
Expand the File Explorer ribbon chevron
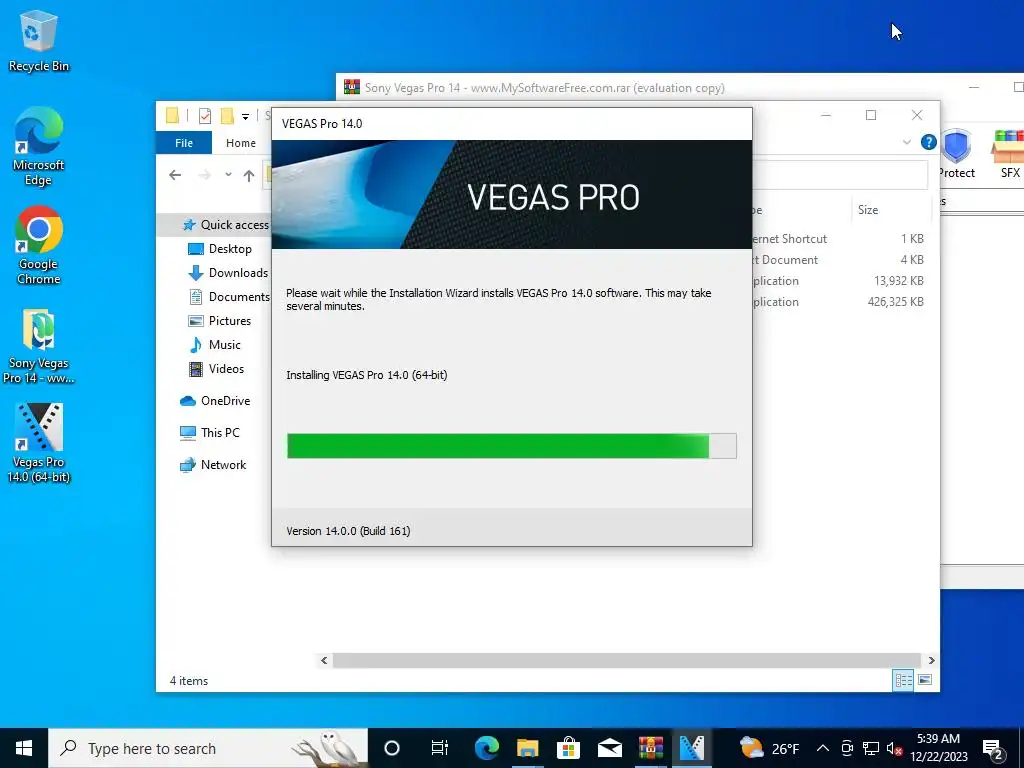(x=906, y=142)
